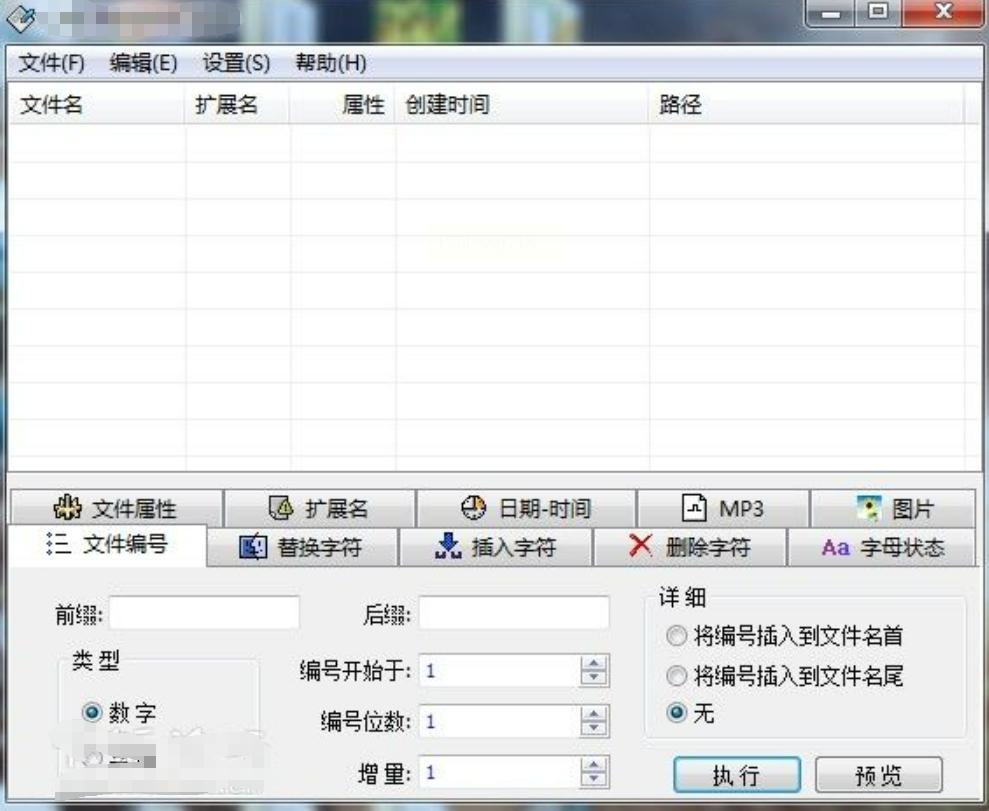This screenshot has height=811, width=989.
Task: Open the 文件(F) menu
Action: click(51, 63)
